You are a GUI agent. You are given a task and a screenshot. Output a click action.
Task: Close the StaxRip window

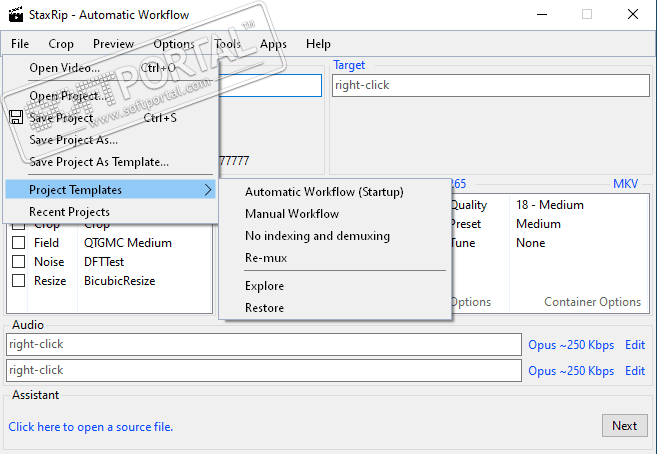[x=633, y=15]
